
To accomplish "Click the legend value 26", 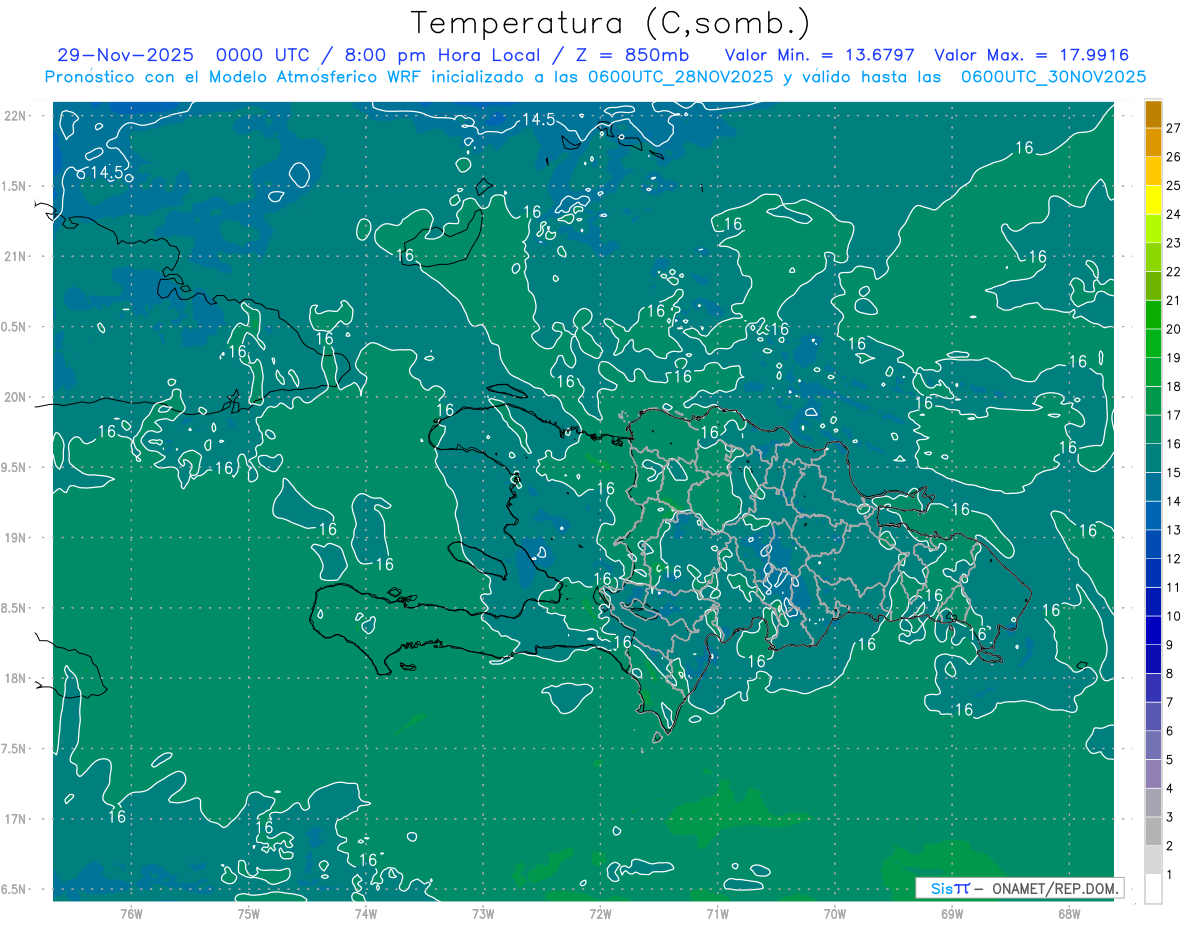I will point(1174,157).
